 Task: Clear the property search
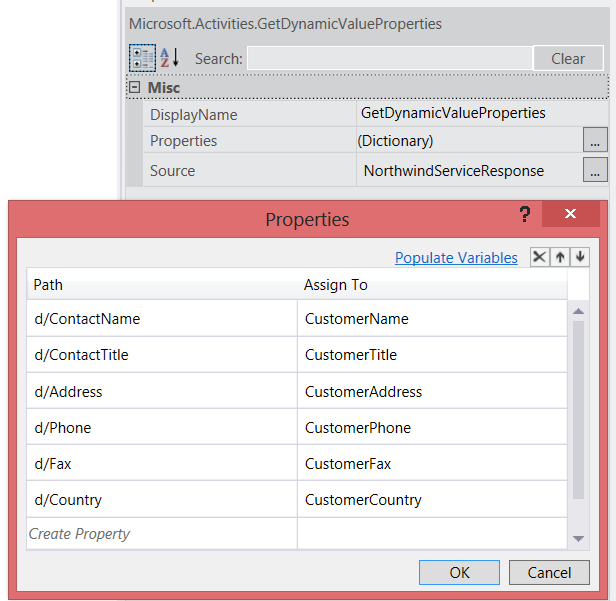pyautogui.click(x=568, y=58)
